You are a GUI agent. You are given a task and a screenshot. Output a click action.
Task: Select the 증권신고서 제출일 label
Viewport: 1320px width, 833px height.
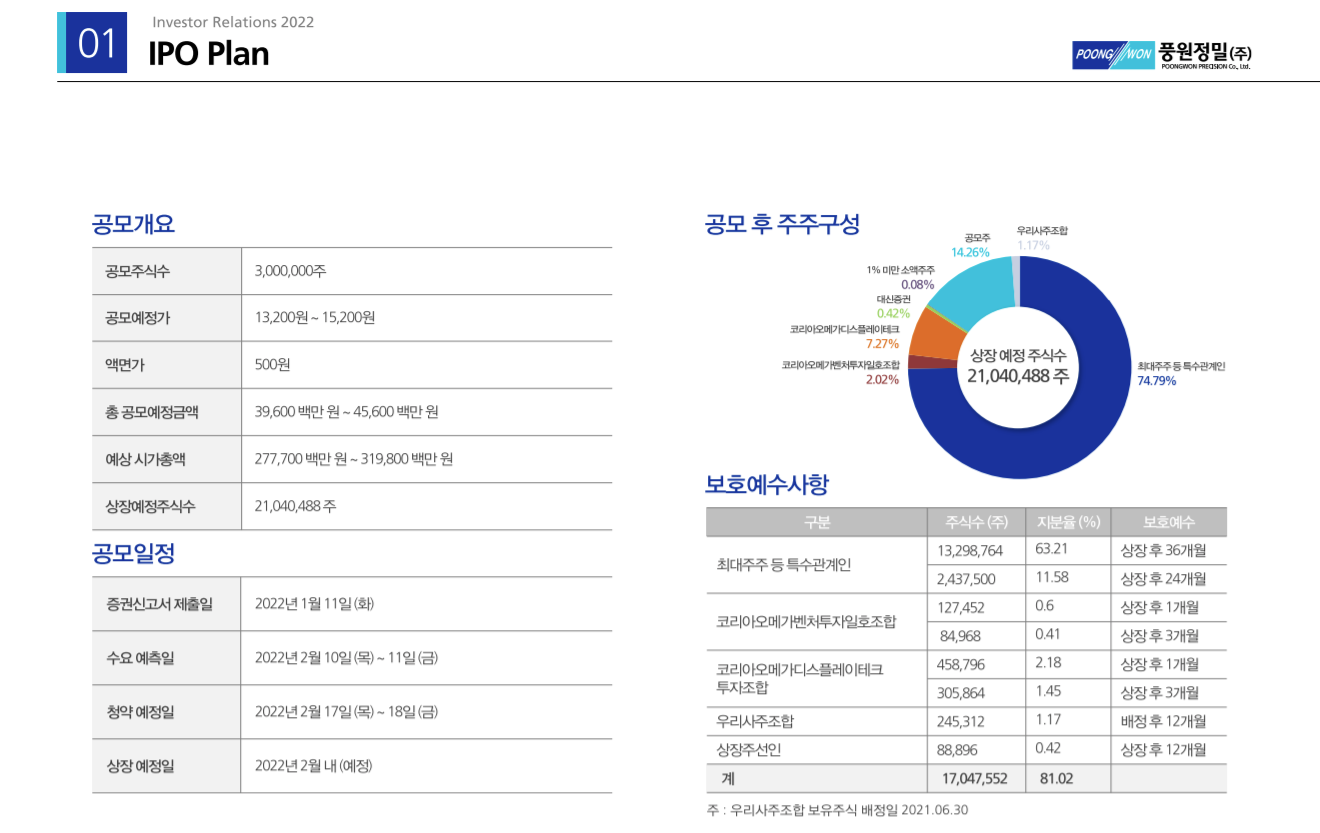159,604
